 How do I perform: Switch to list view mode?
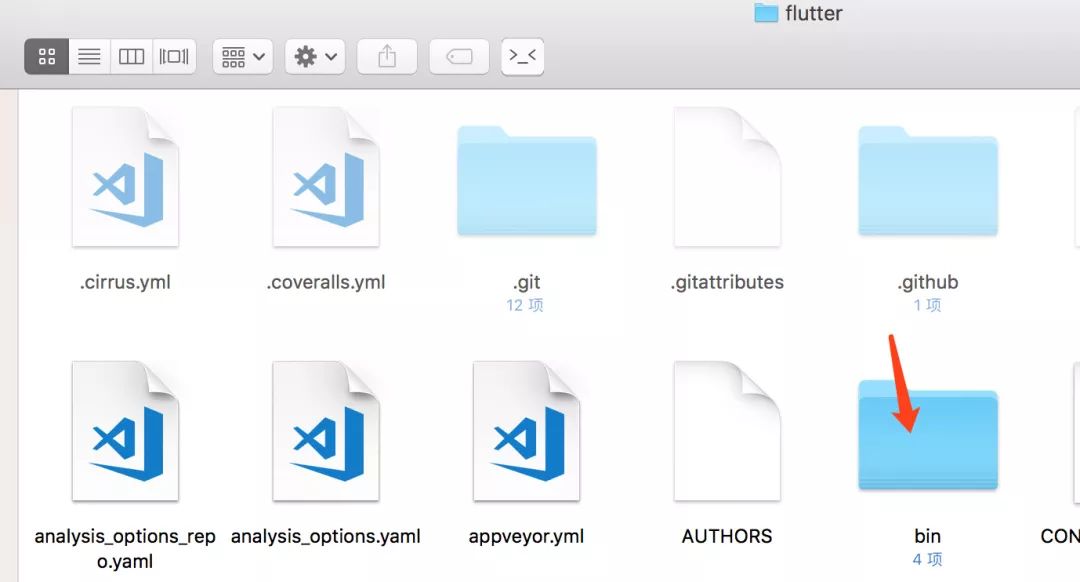tap(89, 56)
